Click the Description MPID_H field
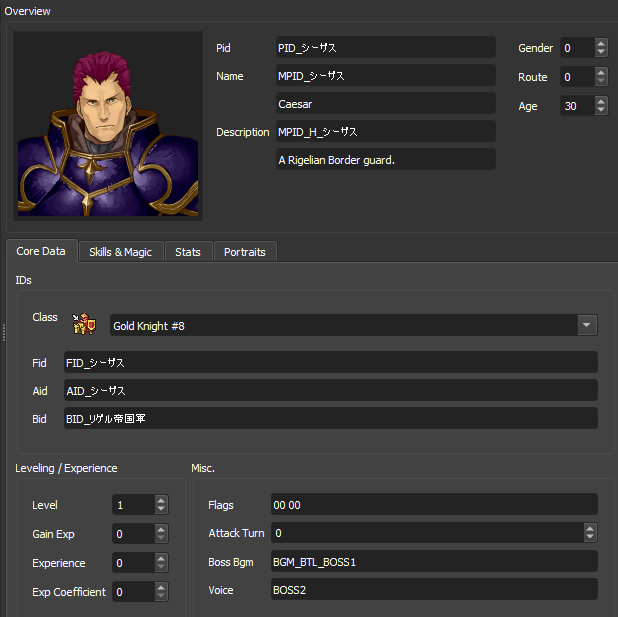 [x=386, y=132]
